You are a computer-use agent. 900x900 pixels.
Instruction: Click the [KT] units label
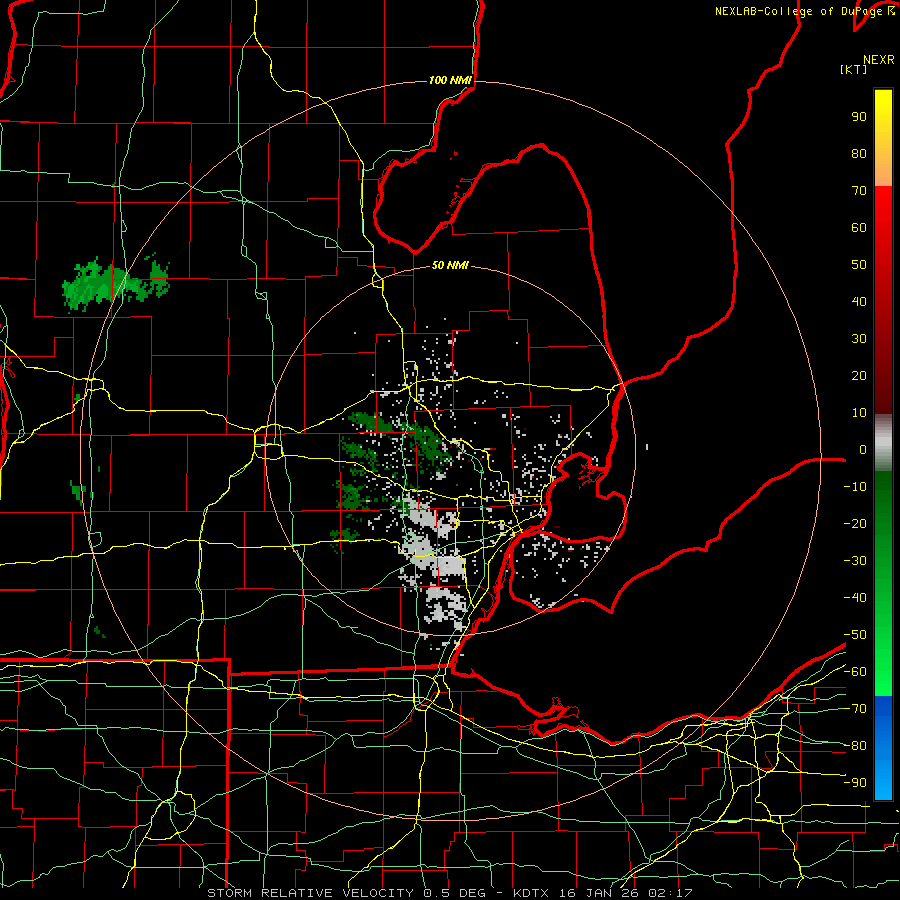(x=854, y=69)
